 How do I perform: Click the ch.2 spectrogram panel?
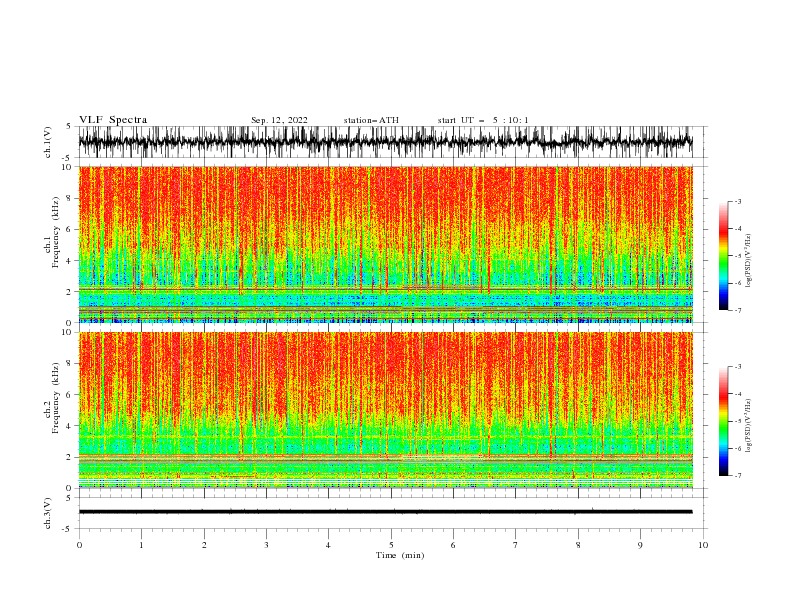click(x=385, y=410)
